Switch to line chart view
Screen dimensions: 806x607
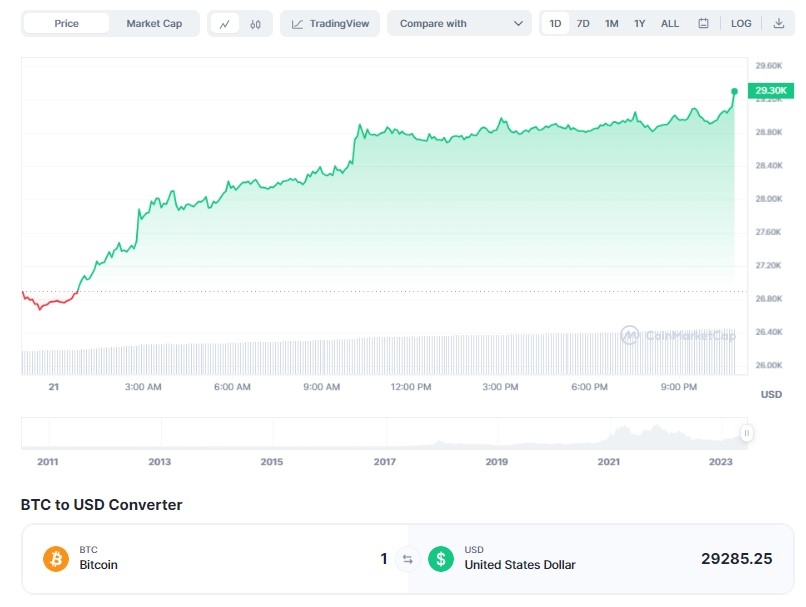pyautogui.click(x=225, y=24)
